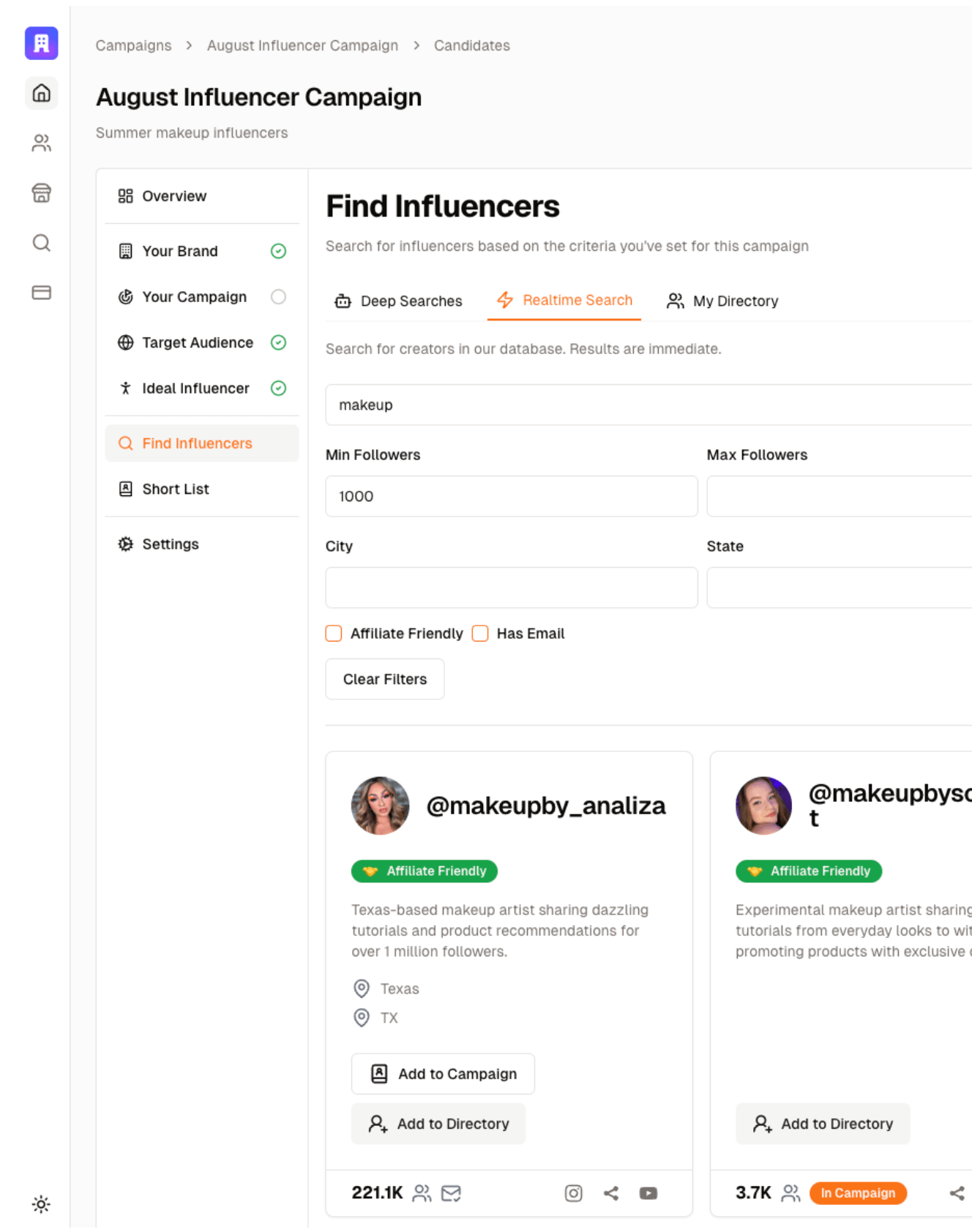Viewport: 972px width, 1232px height.
Task: Click the followers icon beside 221.1K
Action: tap(422, 1193)
